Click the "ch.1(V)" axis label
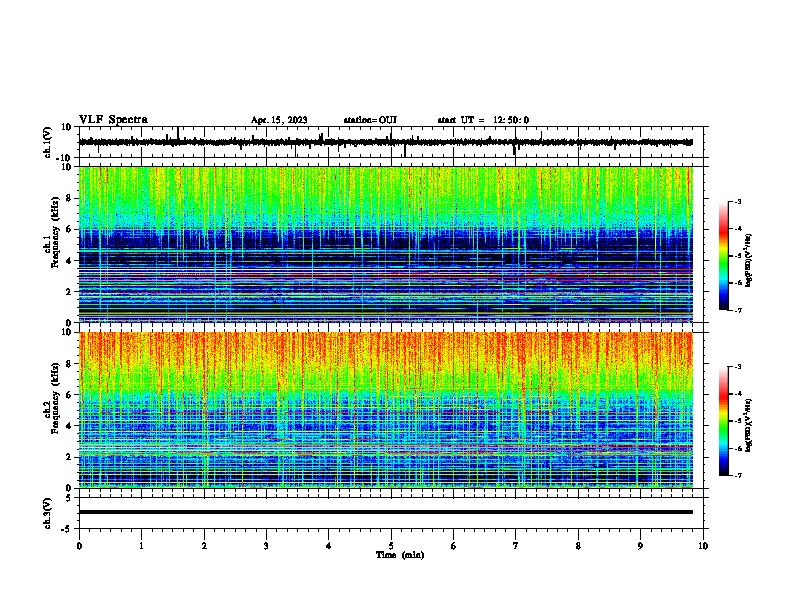Image resolution: width=792 pixels, height=612 pixels. 48,142
